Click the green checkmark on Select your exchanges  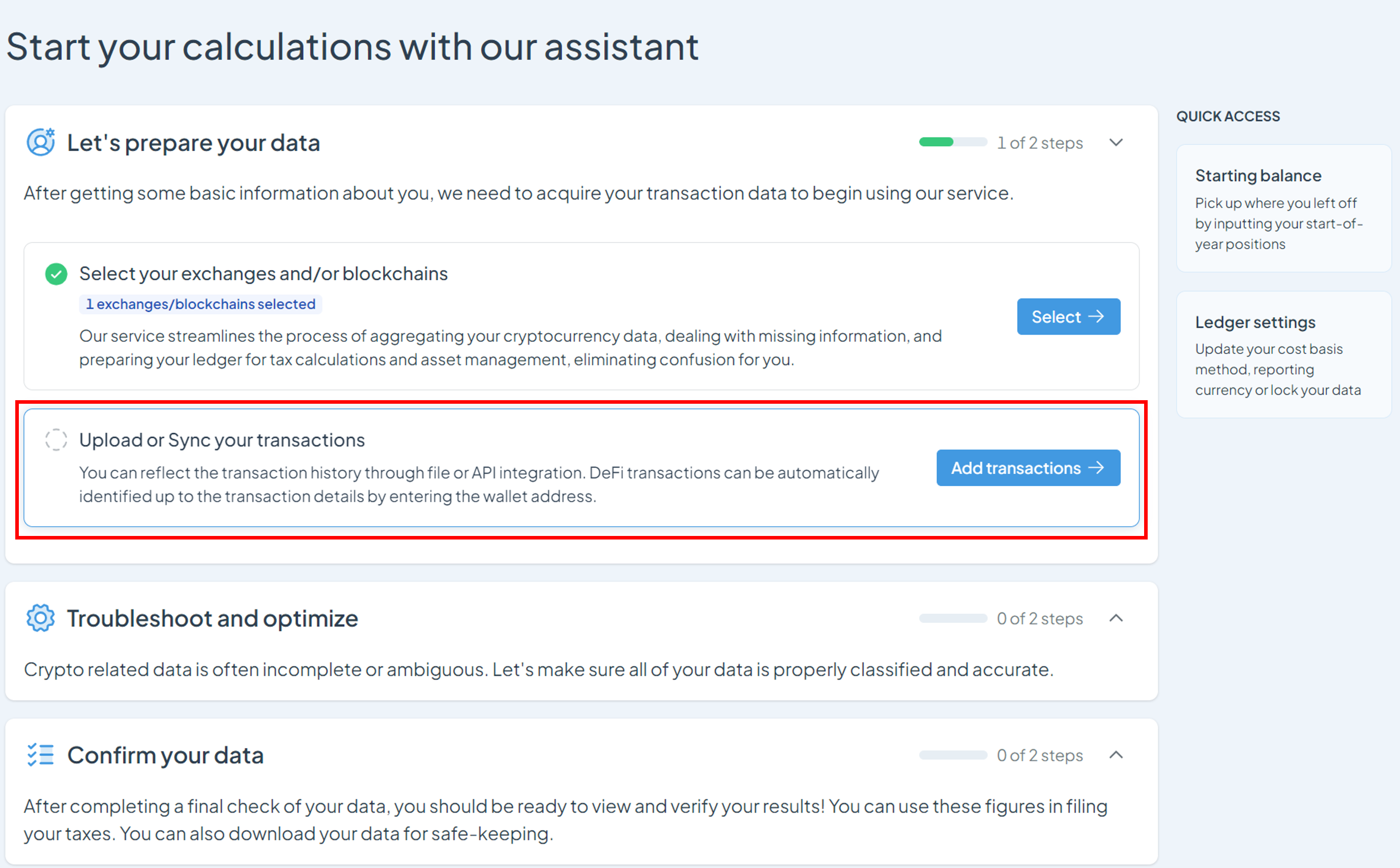click(x=56, y=274)
